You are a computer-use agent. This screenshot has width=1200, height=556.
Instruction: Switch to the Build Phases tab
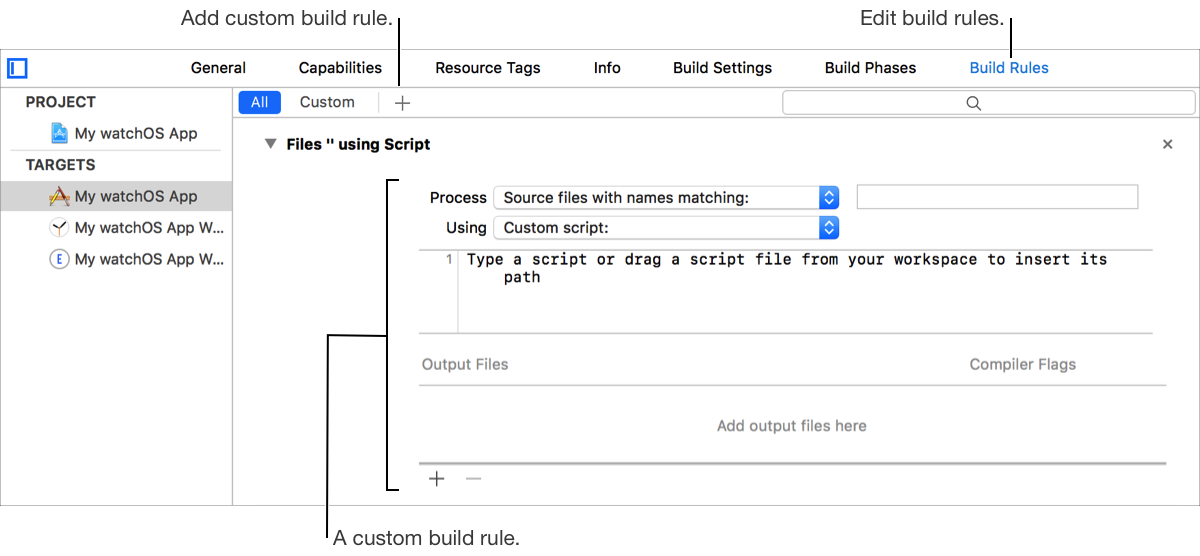(x=870, y=68)
